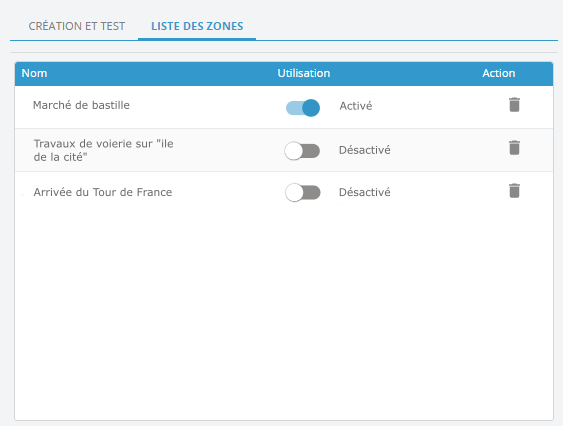
Task: Select the Arrivée du Tour de France name
Action: tap(103, 192)
